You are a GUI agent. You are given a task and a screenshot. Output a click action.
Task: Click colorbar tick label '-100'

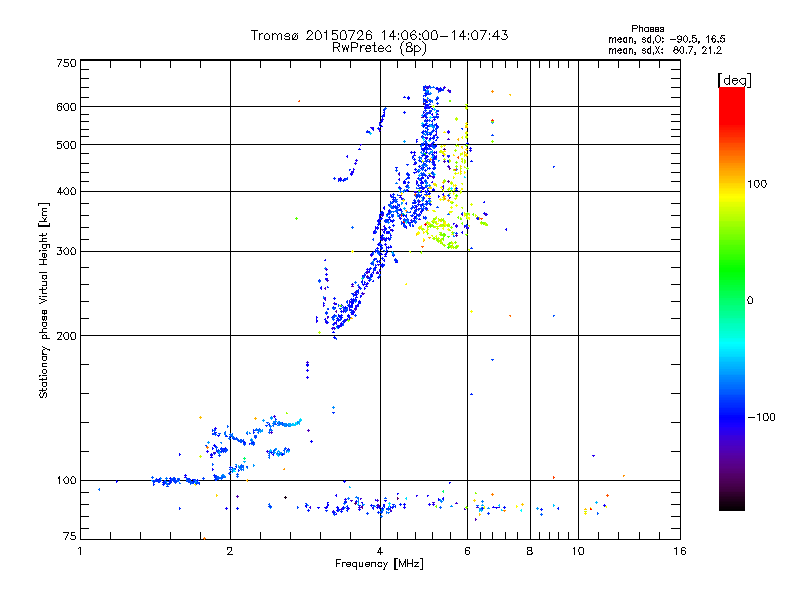click(761, 417)
